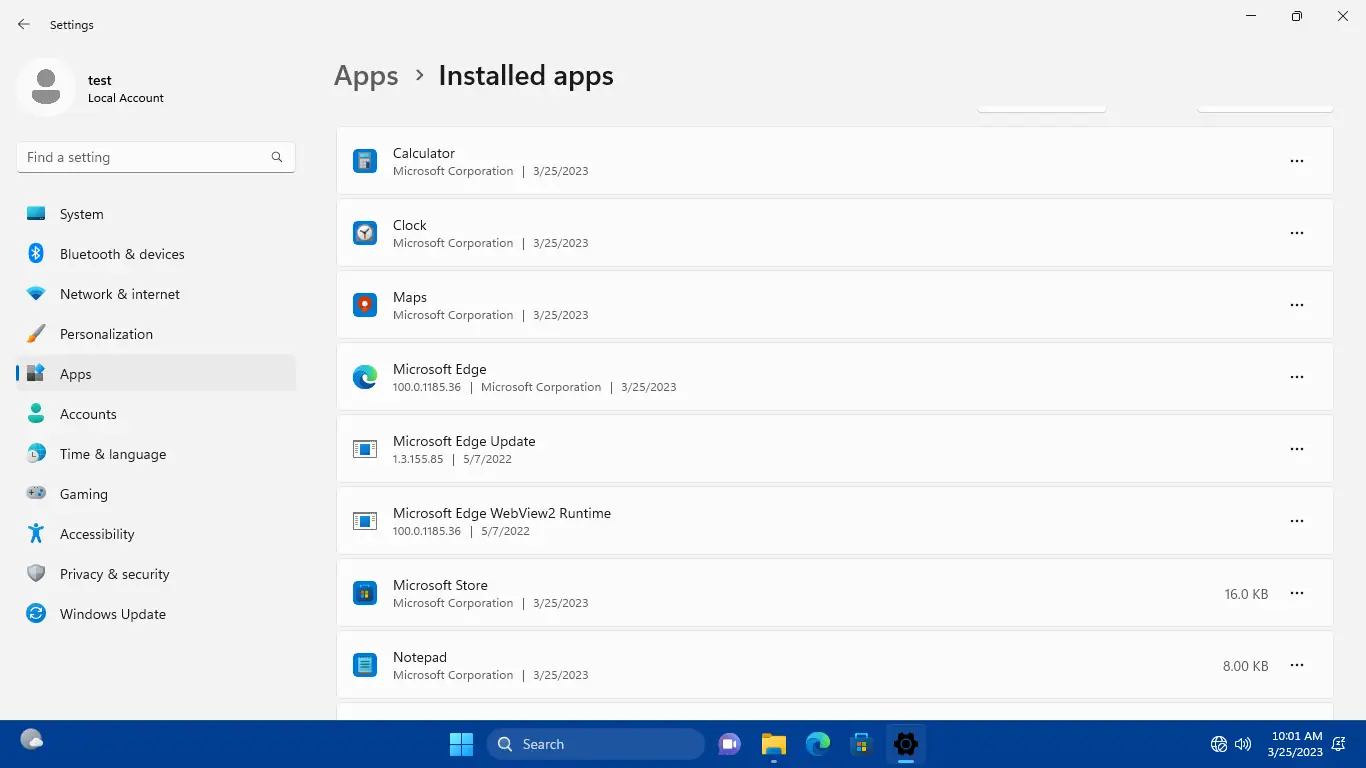Viewport: 1366px width, 768px height.
Task: Click the volume speaker icon in system tray
Action: pyautogui.click(x=1243, y=744)
